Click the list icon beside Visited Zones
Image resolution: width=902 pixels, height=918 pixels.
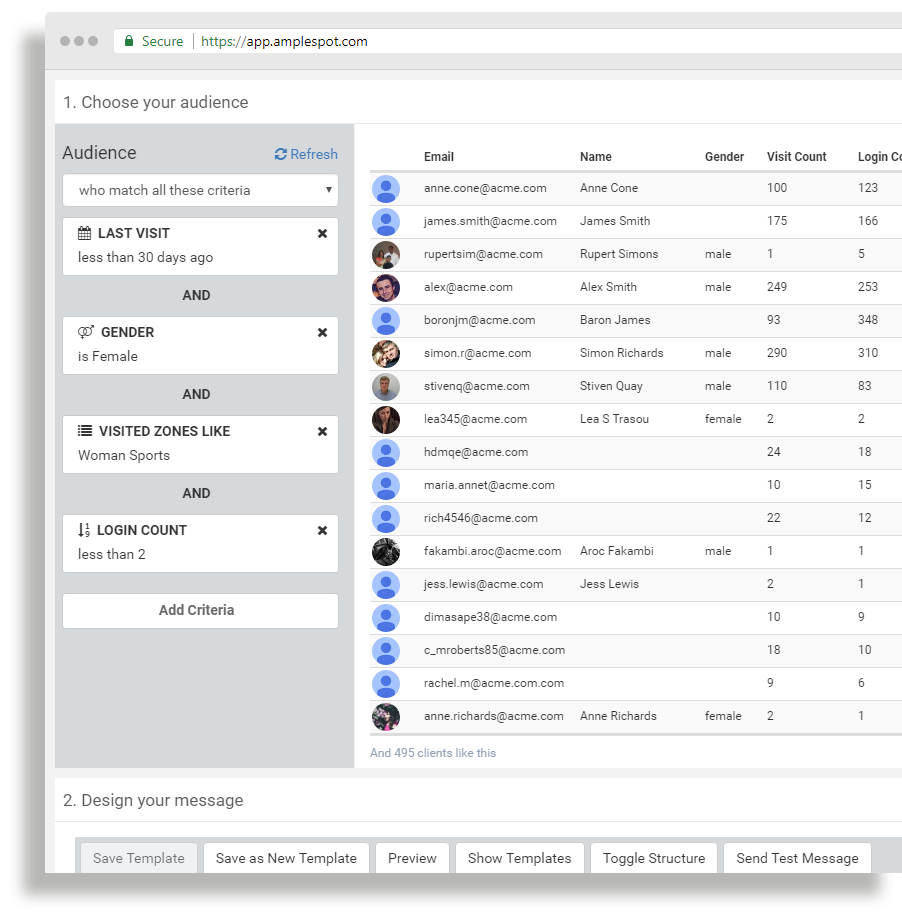tap(85, 431)
